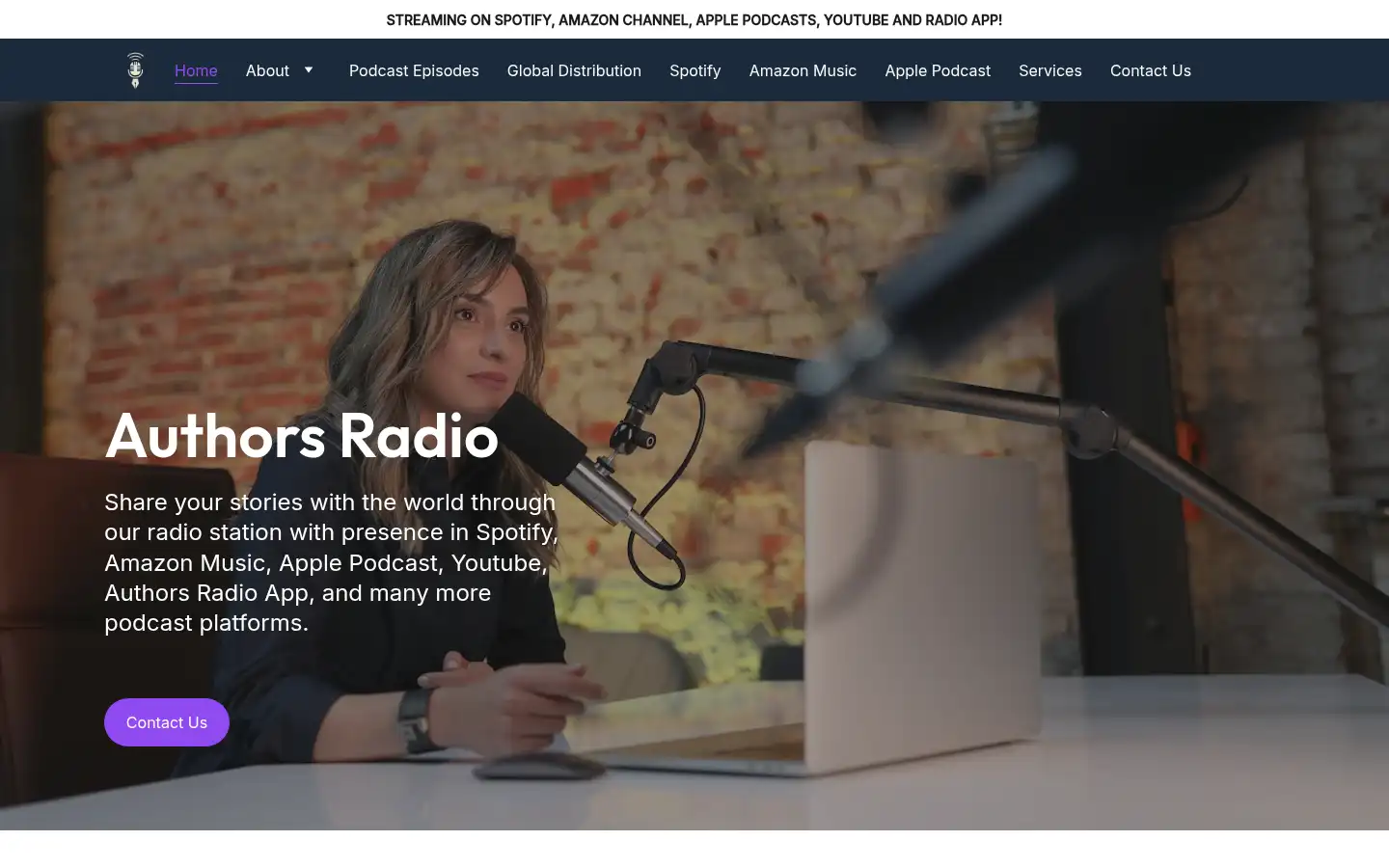Screen dimensions: 1389x868
Task: Click the 'Share your stories' paragraph
Action: click(332, 562)
